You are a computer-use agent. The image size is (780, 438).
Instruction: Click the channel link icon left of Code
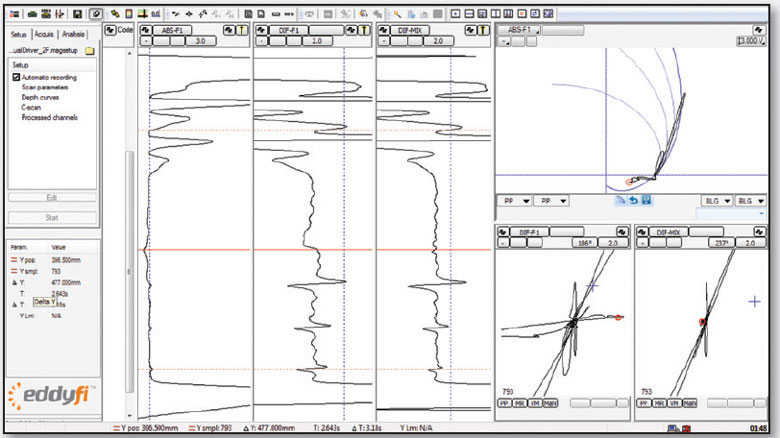tap(111, 30)
